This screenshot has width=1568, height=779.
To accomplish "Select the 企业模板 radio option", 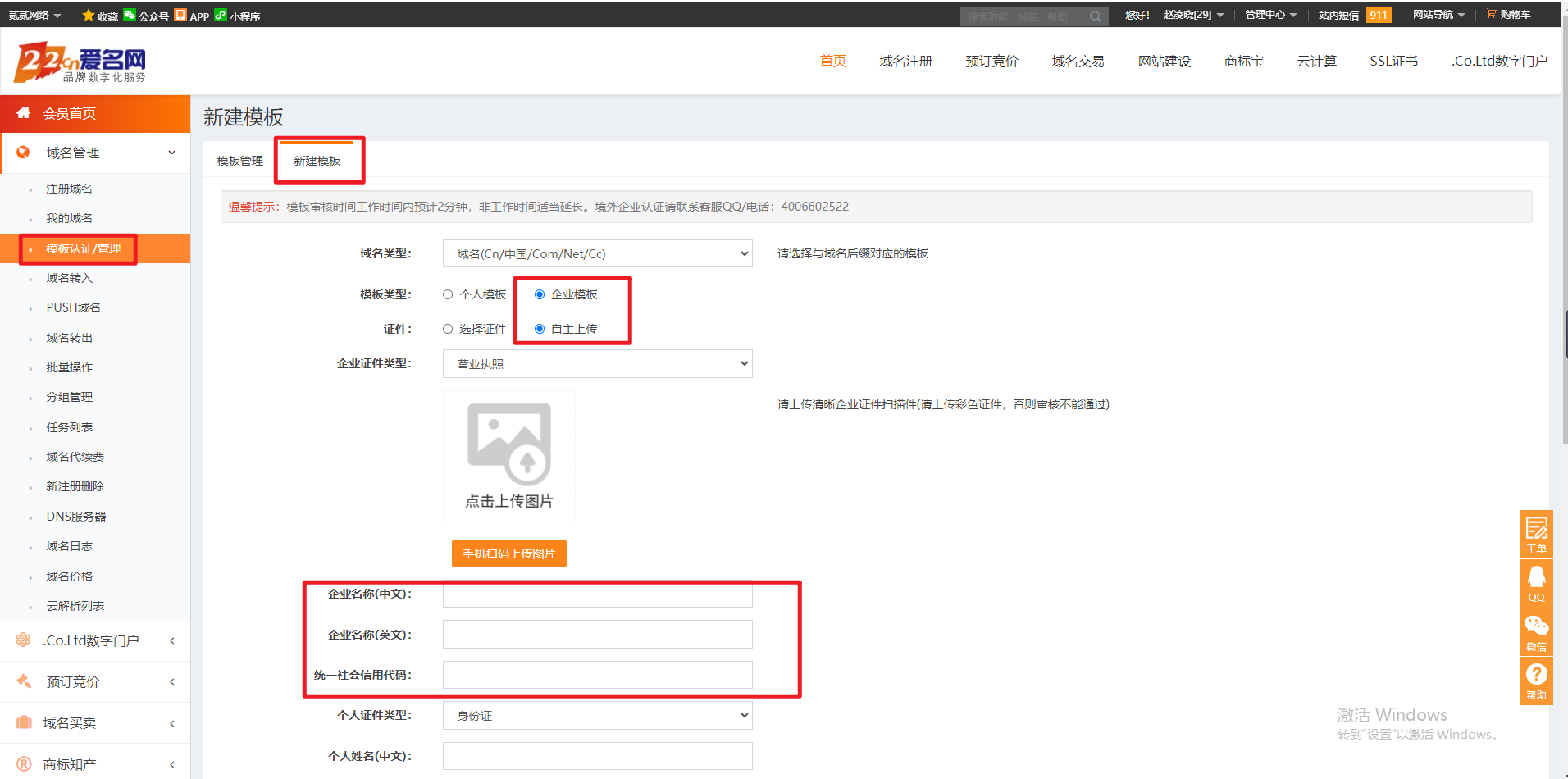I will tap(540, 294).
